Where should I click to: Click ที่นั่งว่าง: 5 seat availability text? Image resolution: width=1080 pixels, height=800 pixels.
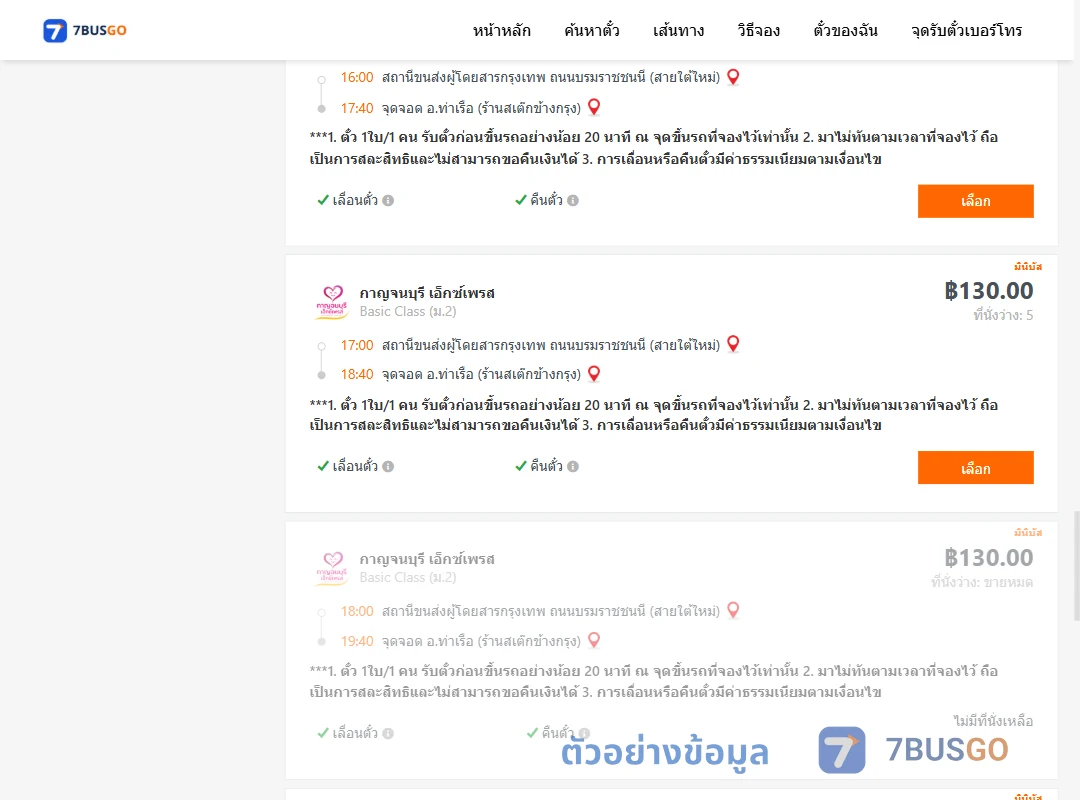(1003, 316)
